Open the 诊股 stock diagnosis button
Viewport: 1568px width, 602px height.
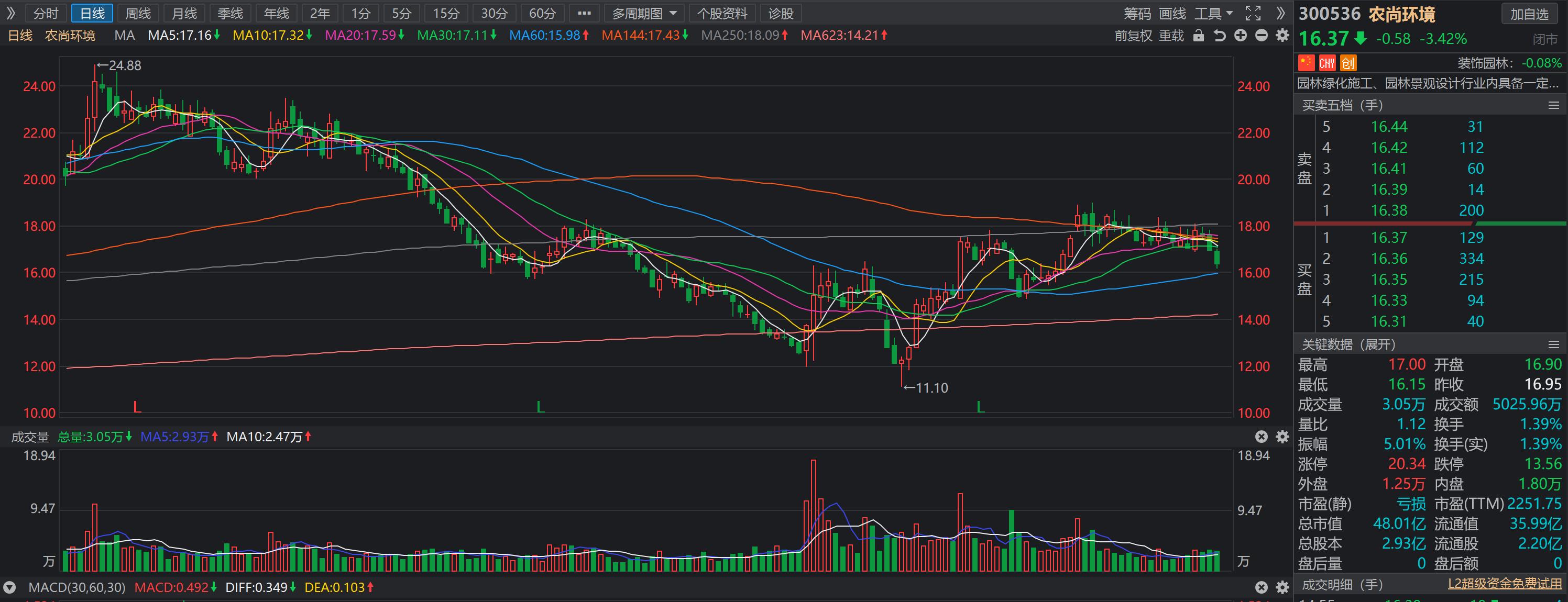[781, 14]
